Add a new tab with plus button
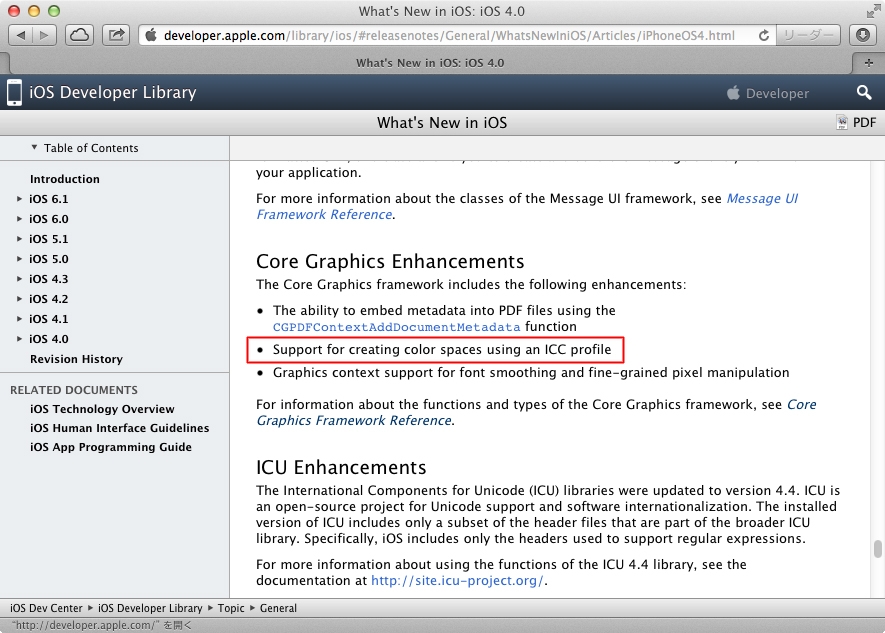 869,62
